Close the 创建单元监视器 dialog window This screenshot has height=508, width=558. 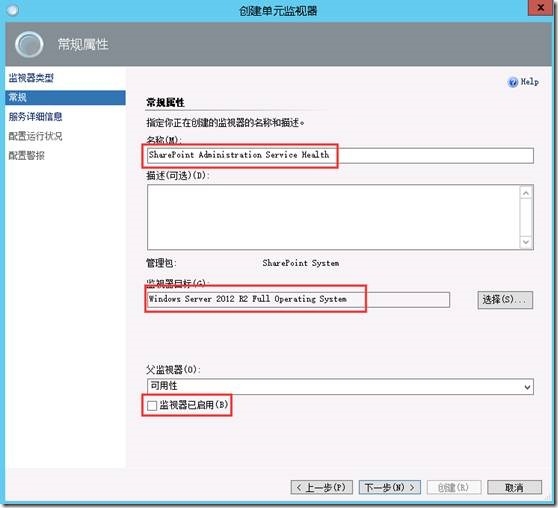point(540,7)
